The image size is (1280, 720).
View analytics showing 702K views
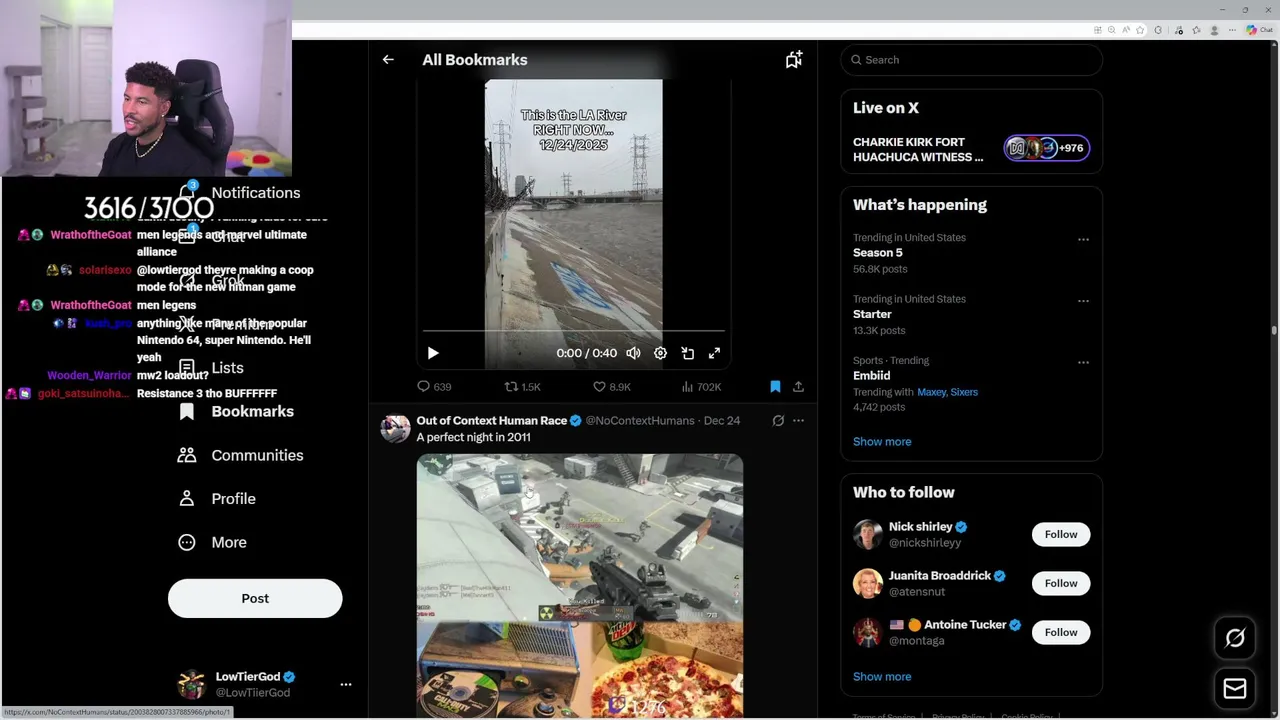(x=701, y=387)
